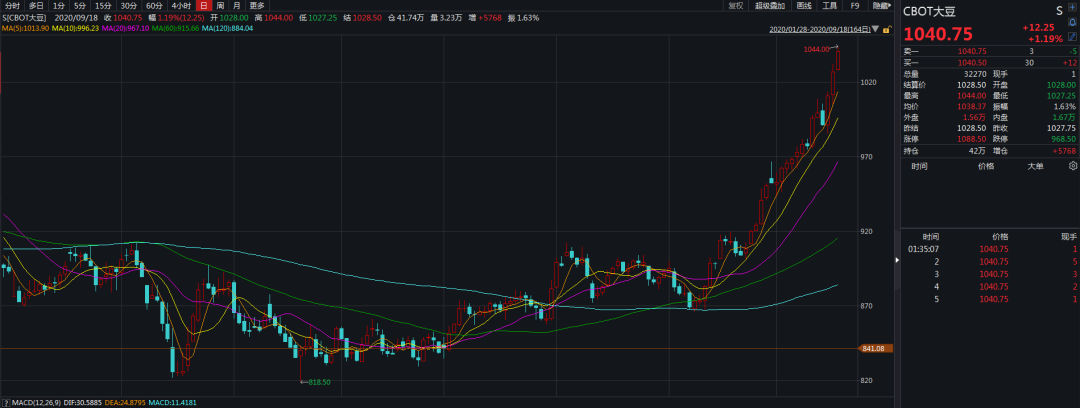
Task: Click the F9 button
Action: click(855, 6)
